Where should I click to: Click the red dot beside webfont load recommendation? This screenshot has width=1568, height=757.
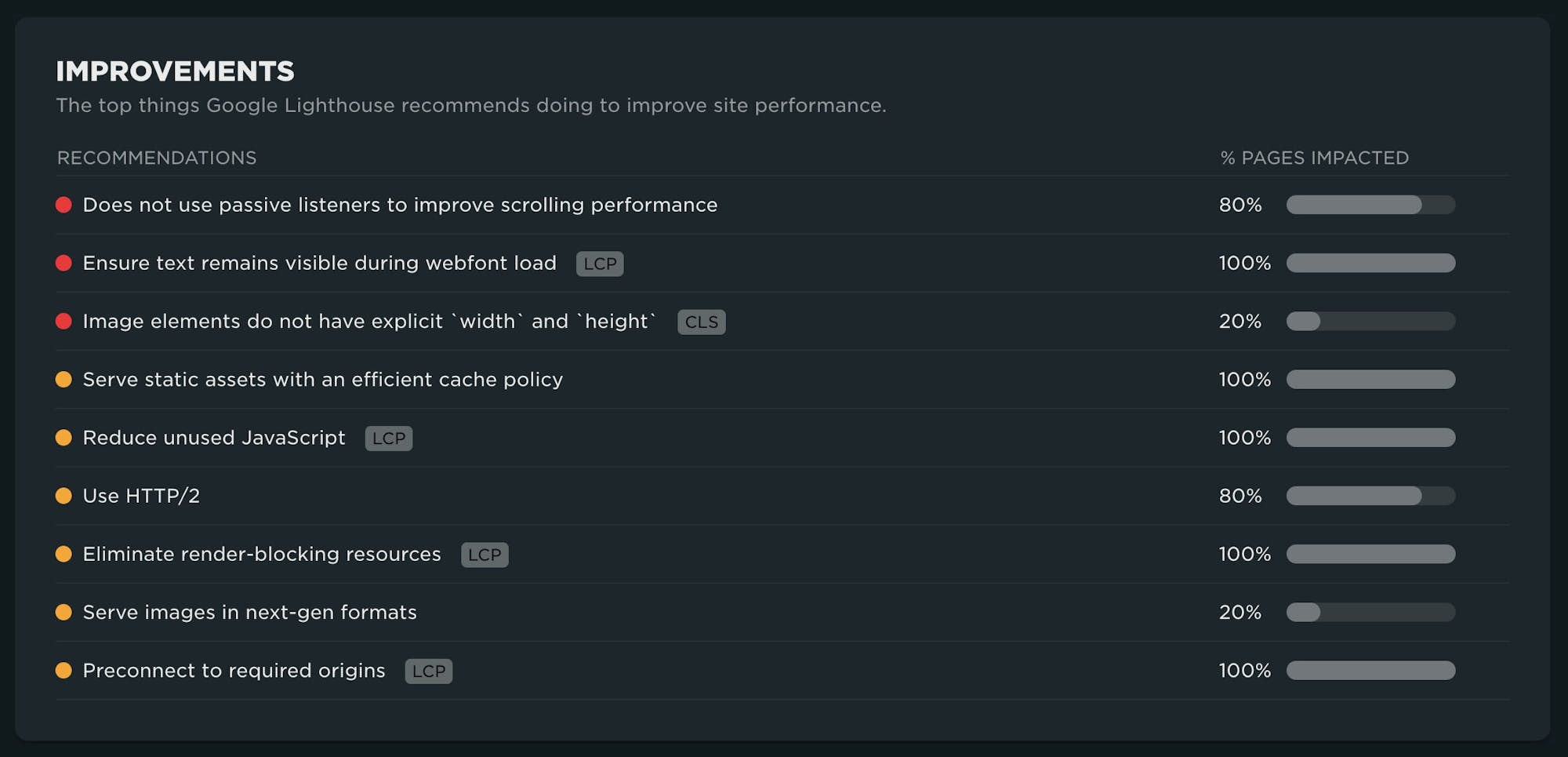coord(64,263)
